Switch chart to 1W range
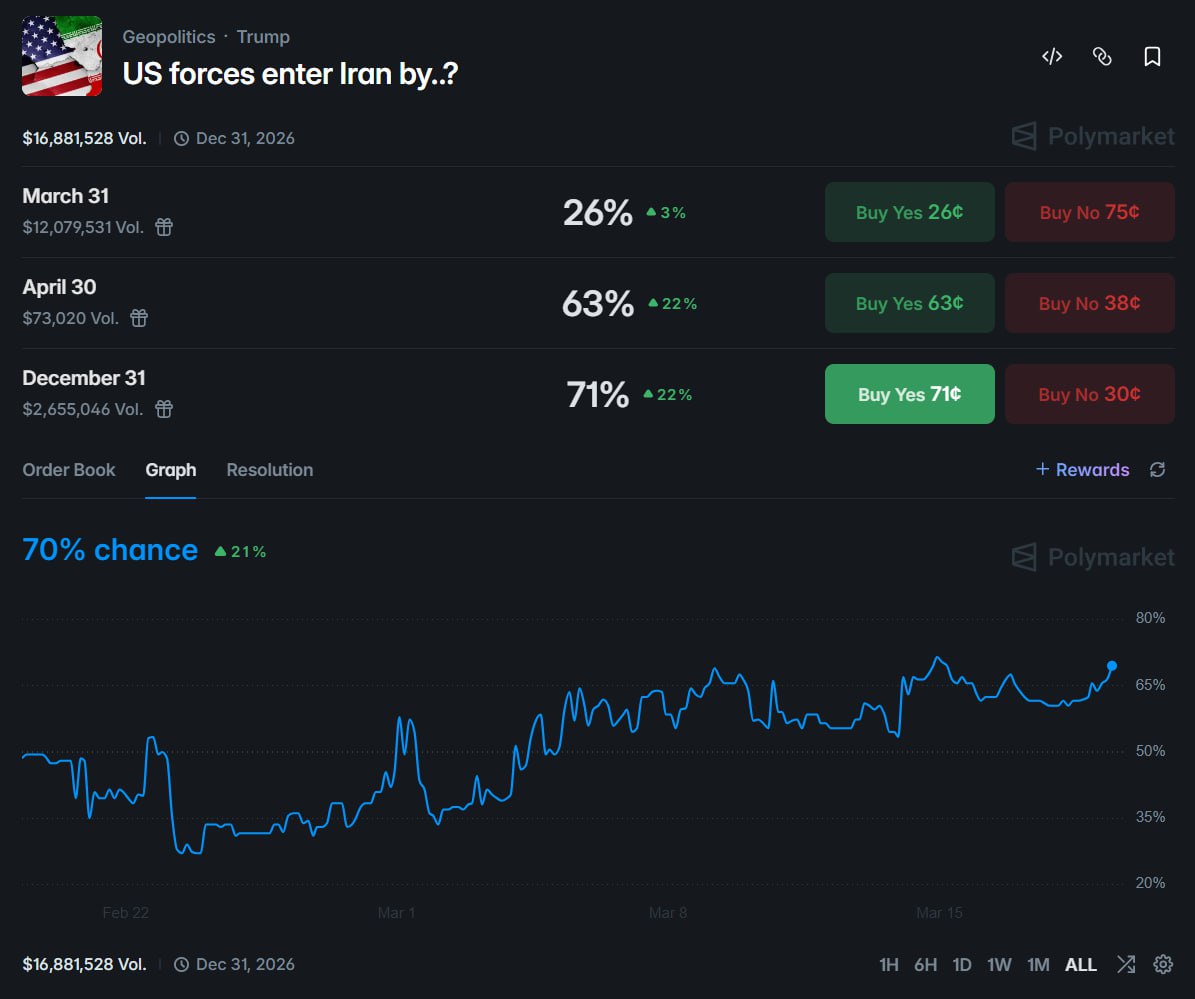The image size is (1195, 999). point(999,964)
